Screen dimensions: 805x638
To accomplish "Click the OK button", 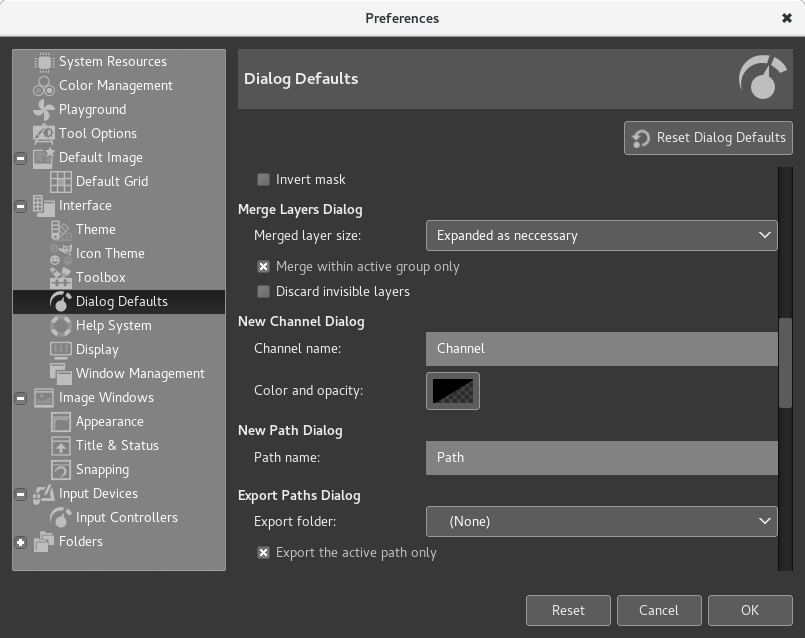I will [x=749, y=610].
